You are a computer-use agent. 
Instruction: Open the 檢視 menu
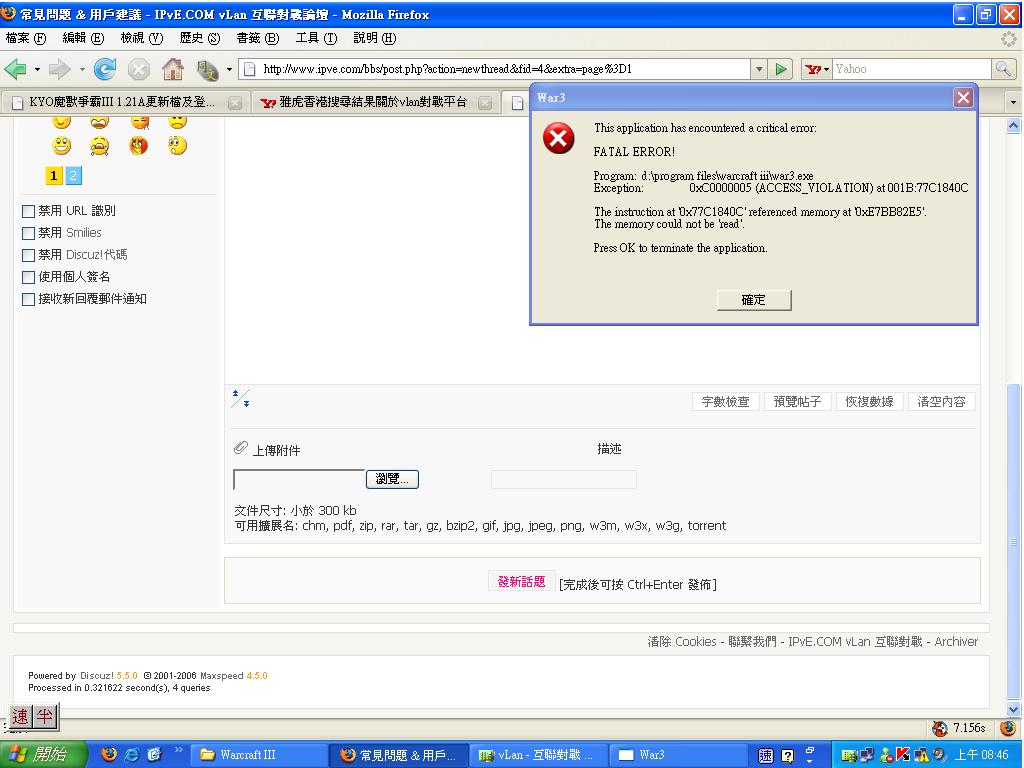[x=142, y=38]
